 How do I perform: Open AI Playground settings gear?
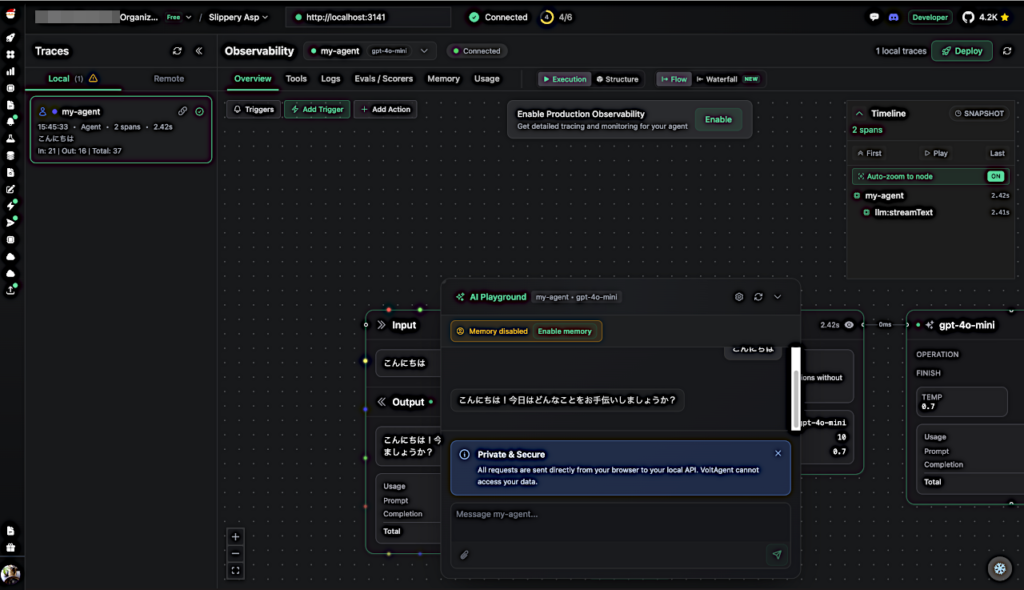(739, 297)
